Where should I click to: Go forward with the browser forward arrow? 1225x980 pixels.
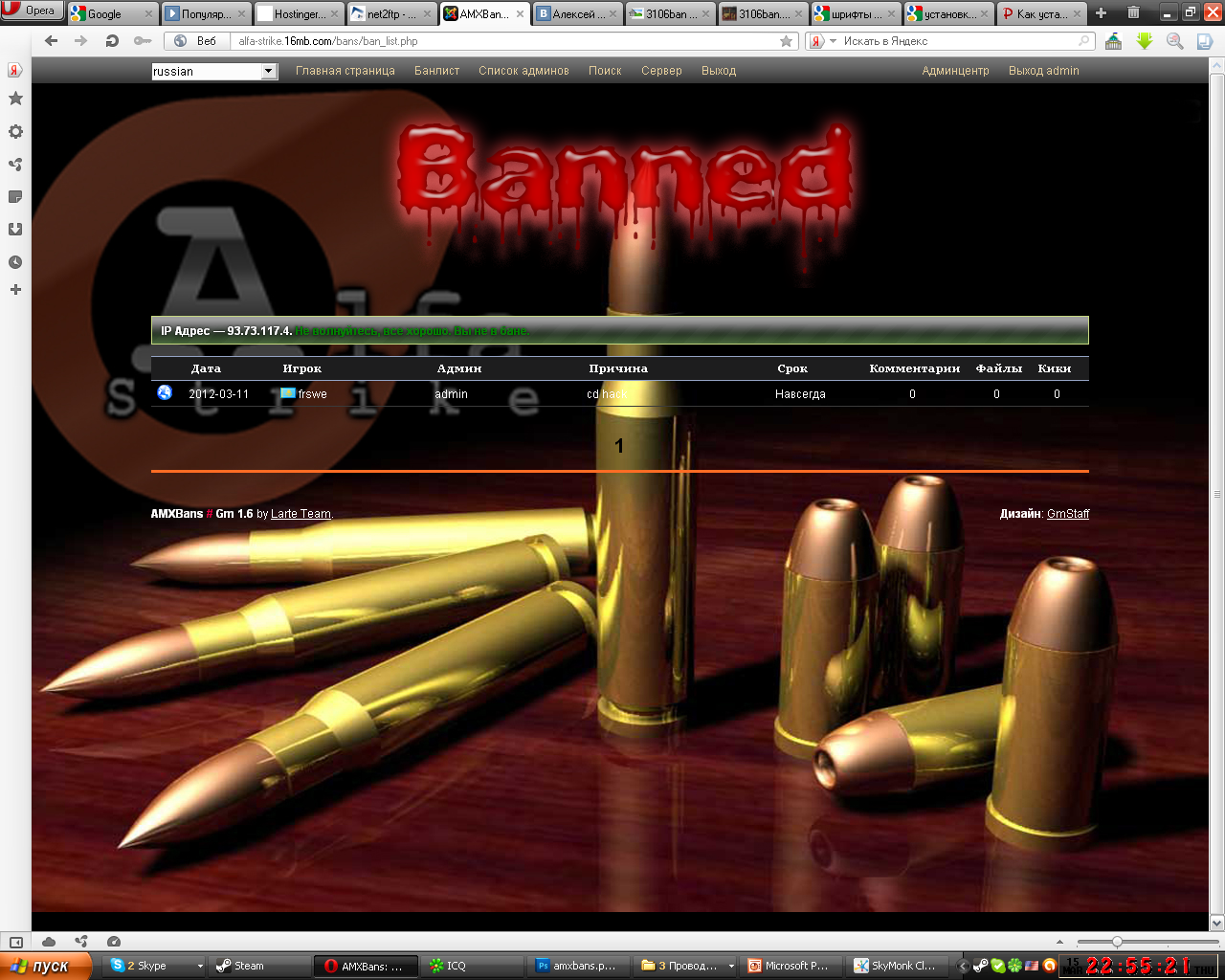[80, 41]
